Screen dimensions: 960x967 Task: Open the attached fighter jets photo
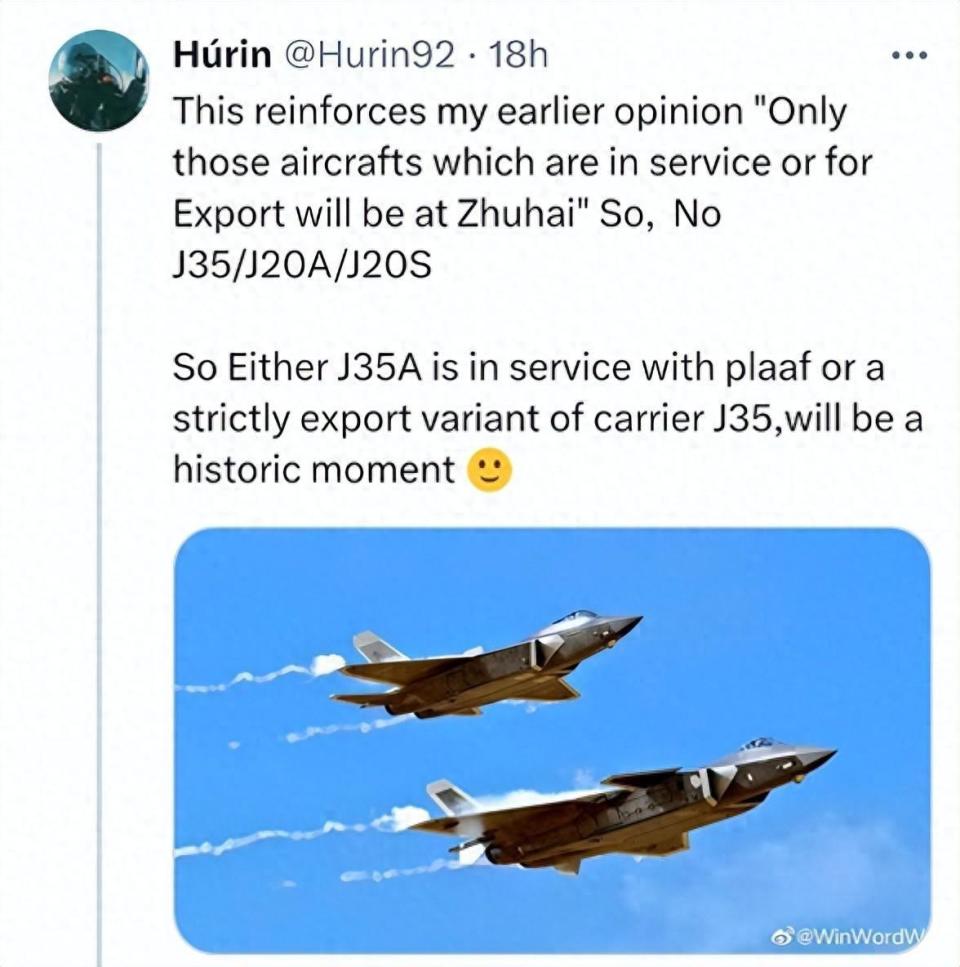(x=551, y=740)
